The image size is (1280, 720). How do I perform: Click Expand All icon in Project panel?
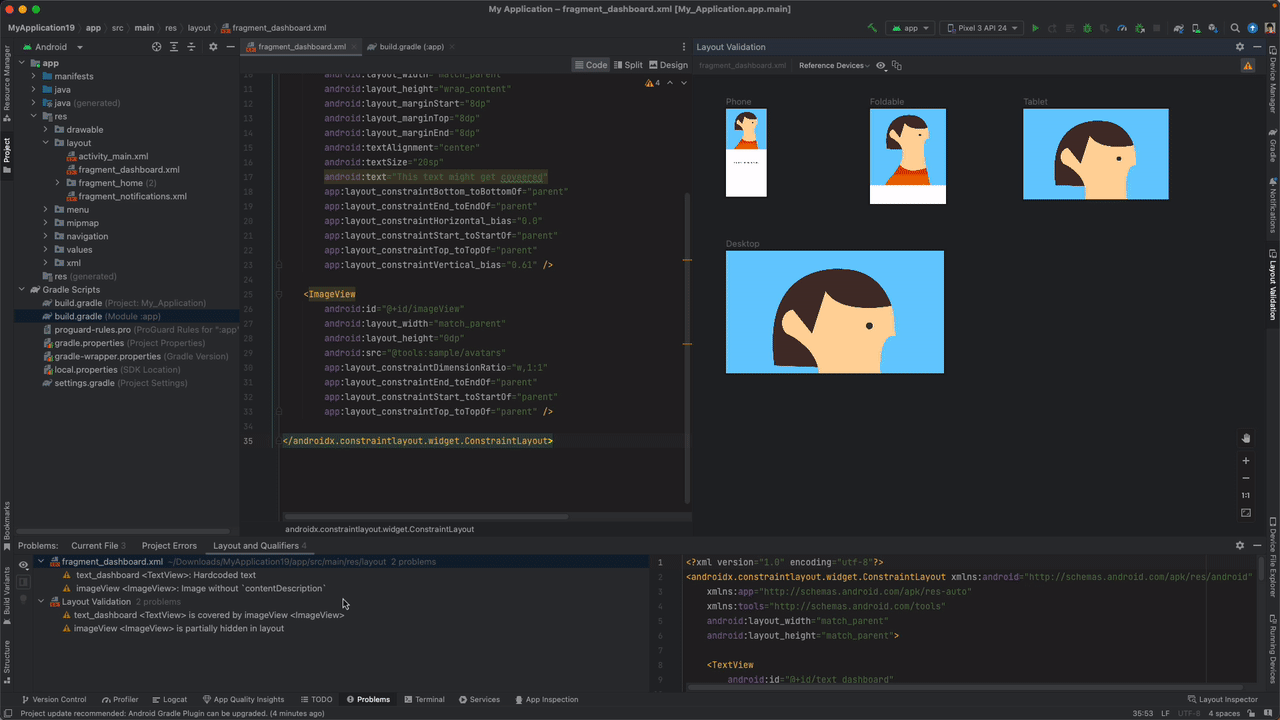tap(174, 47)
